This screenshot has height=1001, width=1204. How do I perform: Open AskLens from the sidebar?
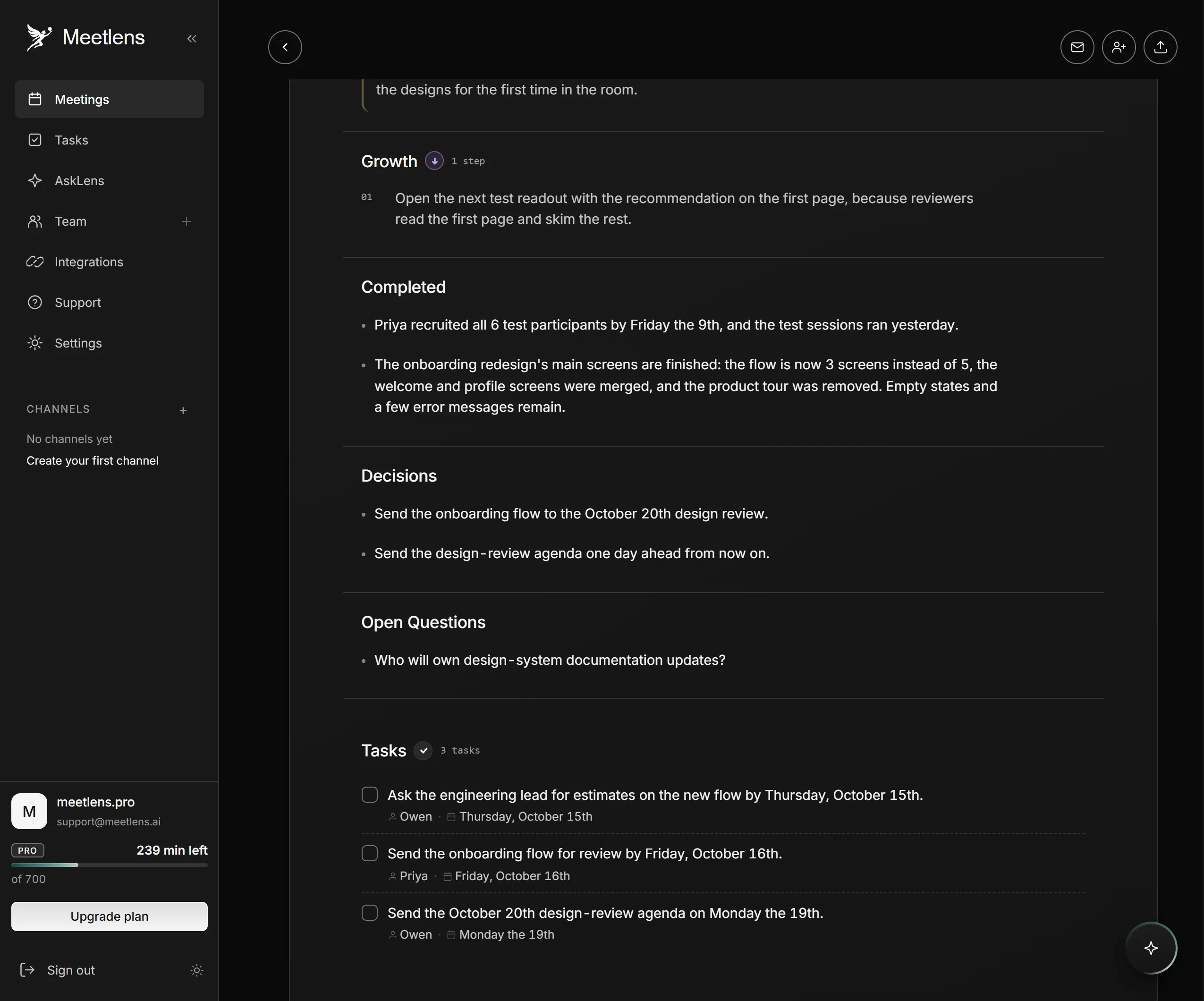point(110,180)
